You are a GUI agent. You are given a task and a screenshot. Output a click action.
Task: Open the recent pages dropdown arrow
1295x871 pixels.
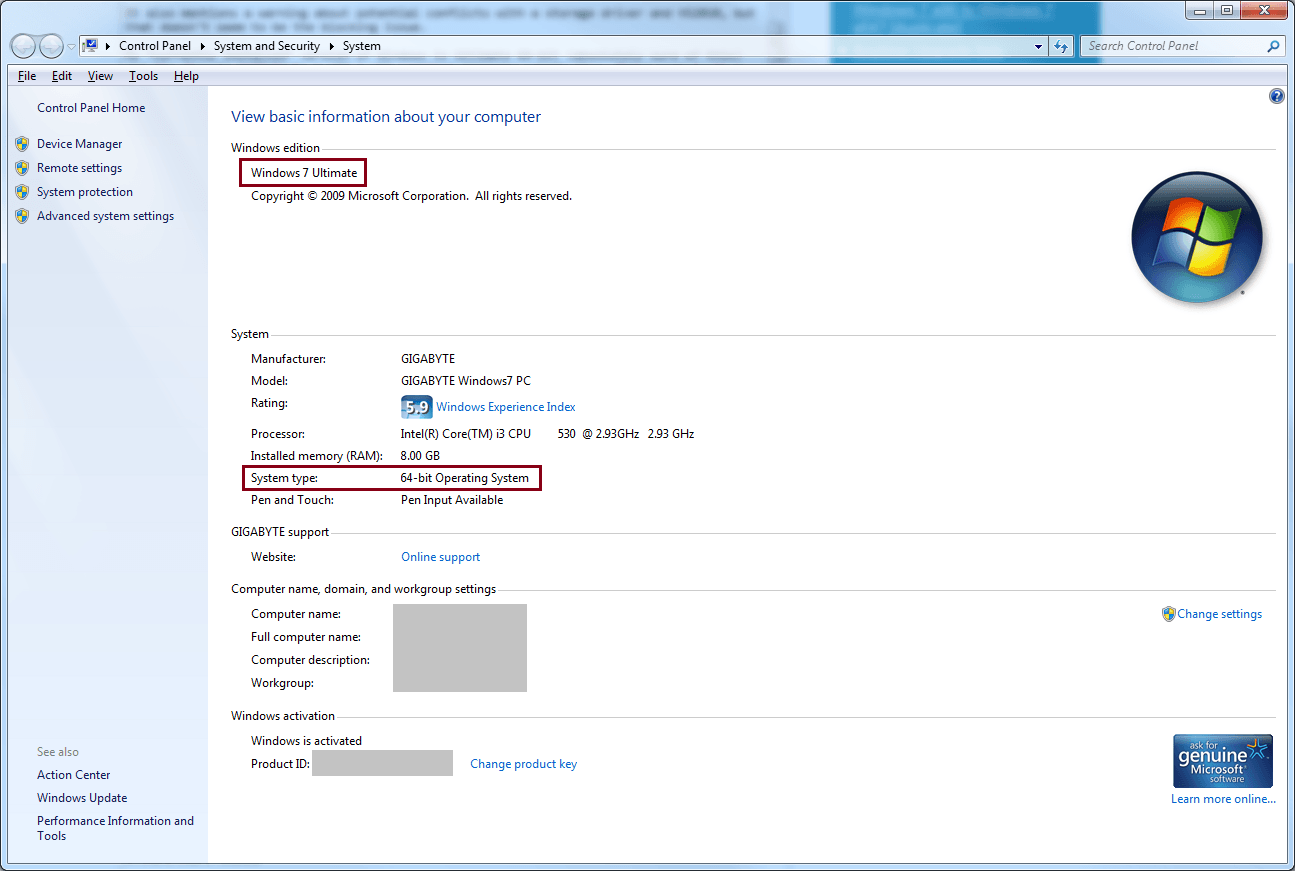(x=71, y=47)
